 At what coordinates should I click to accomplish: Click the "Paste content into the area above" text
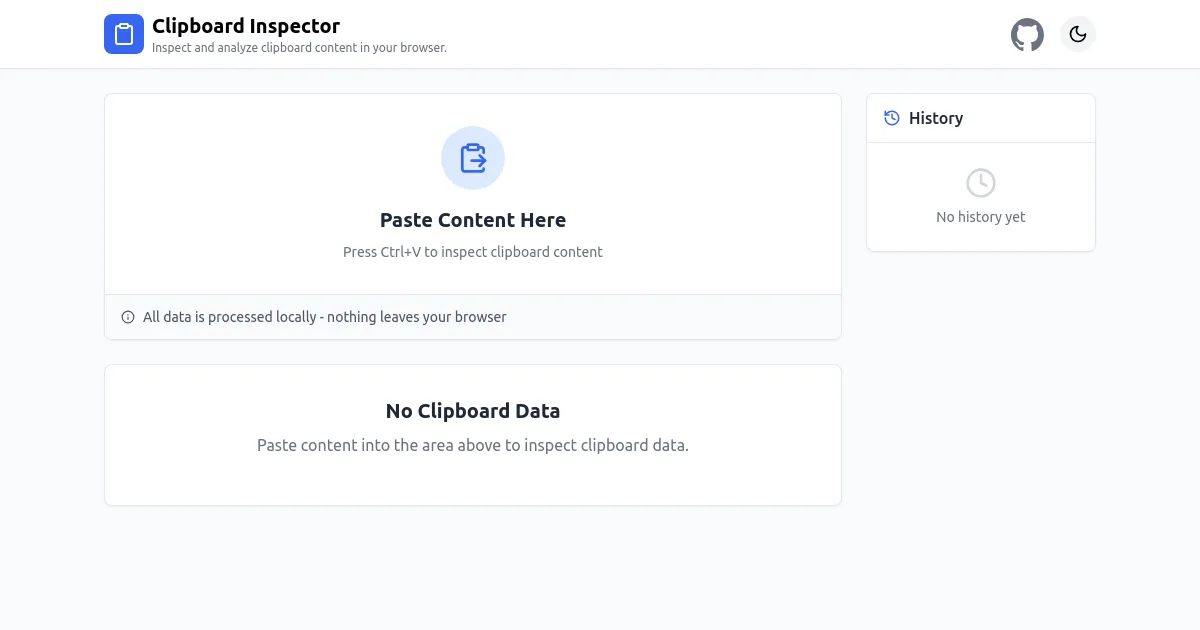pyautogui.click(x=473, y=445)
